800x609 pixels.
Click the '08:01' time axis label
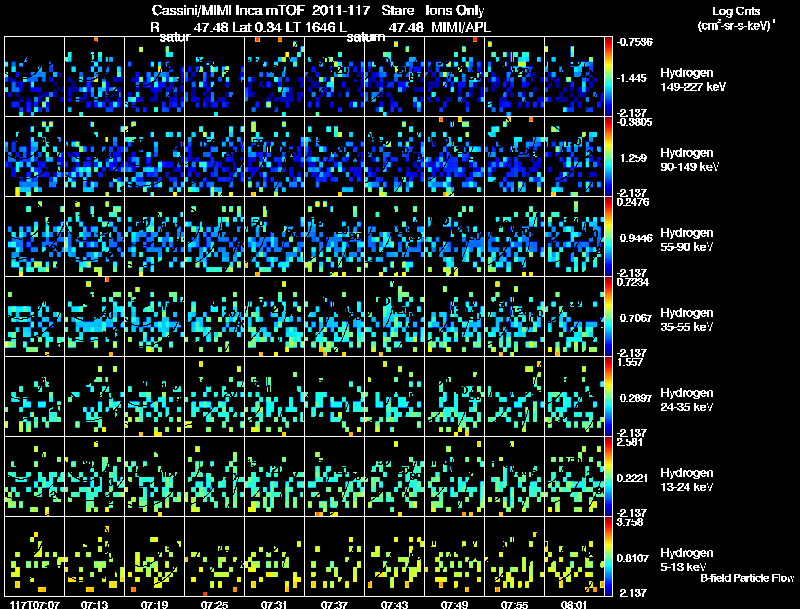click(574, 604)
